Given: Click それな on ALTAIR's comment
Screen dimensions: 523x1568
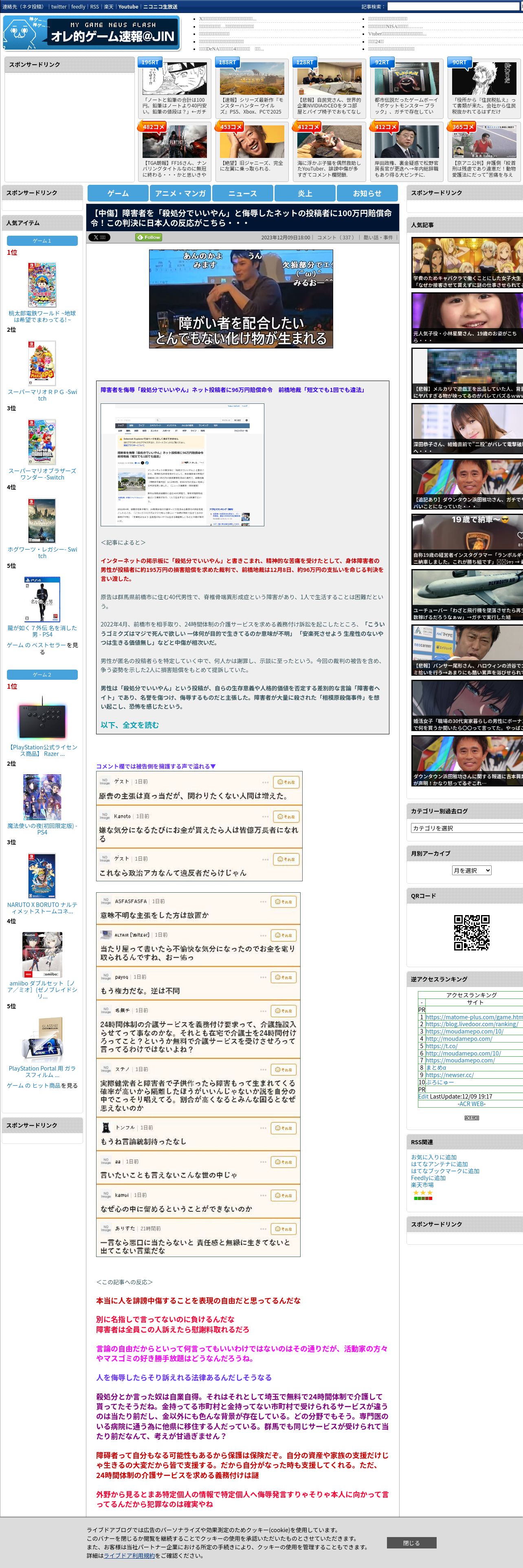Looking at the screenshot, I should (284, 935).
